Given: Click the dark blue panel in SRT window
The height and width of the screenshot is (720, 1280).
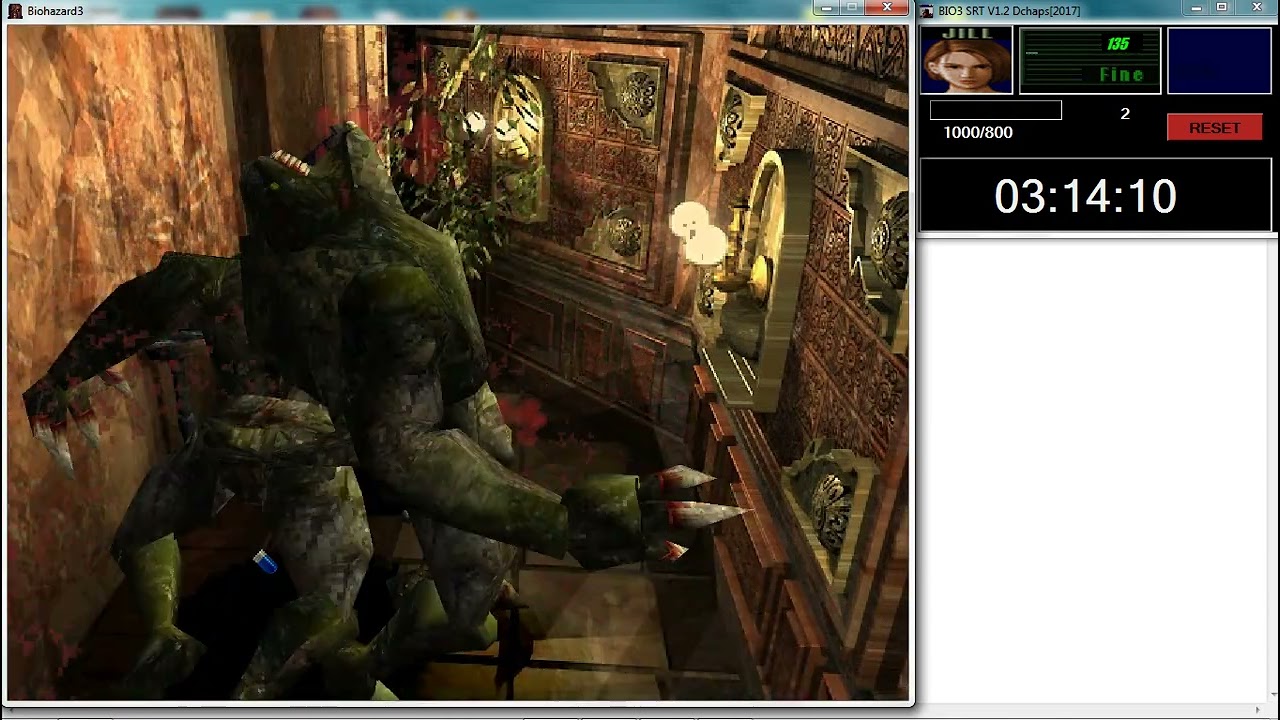Looking at the screenshot, I should 1219,60.
